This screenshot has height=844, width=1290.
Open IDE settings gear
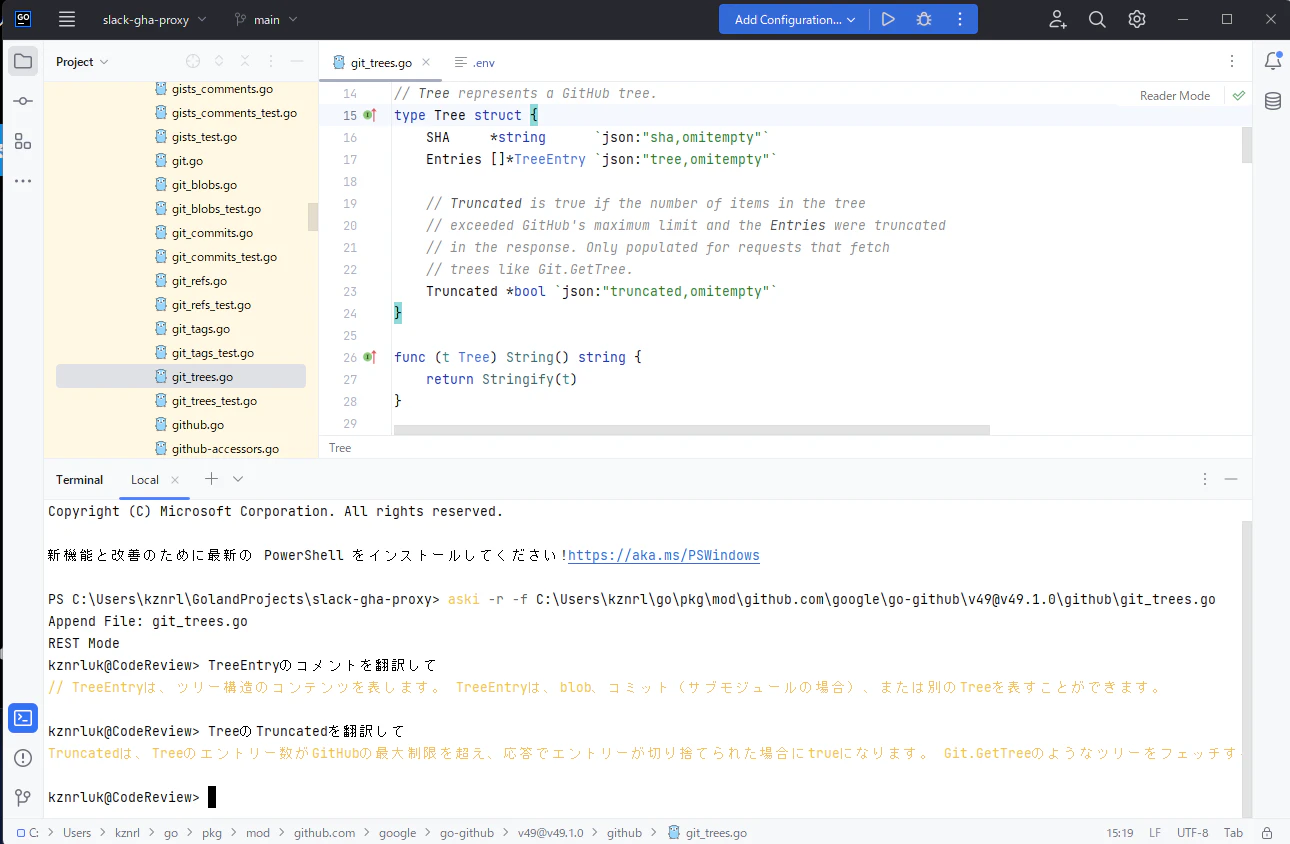(x=1137, y=19)
